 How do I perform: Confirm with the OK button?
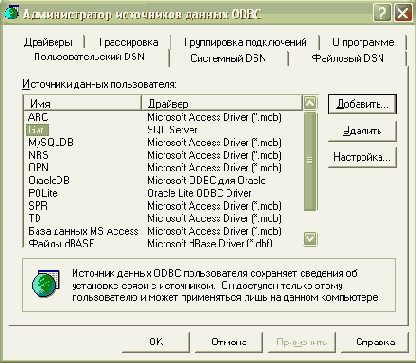[156, 342]
